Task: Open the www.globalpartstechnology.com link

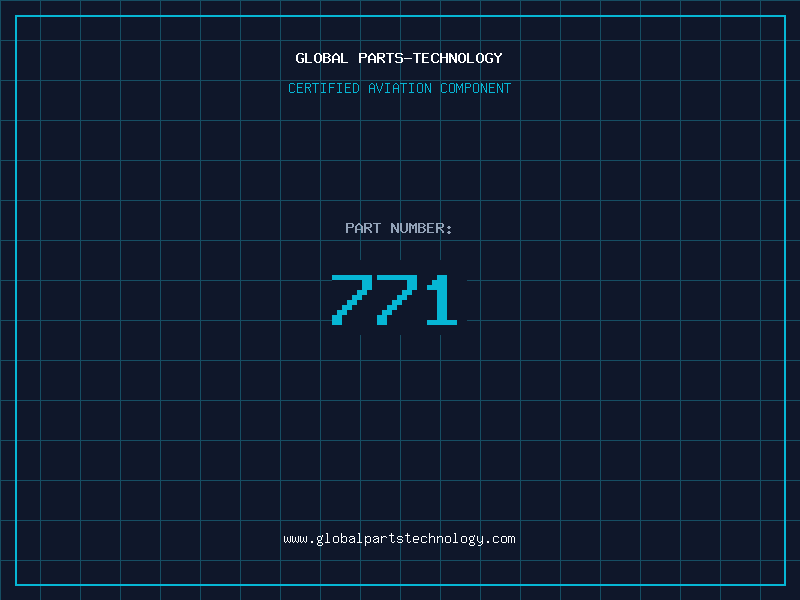Action: [x=399, y=539]
